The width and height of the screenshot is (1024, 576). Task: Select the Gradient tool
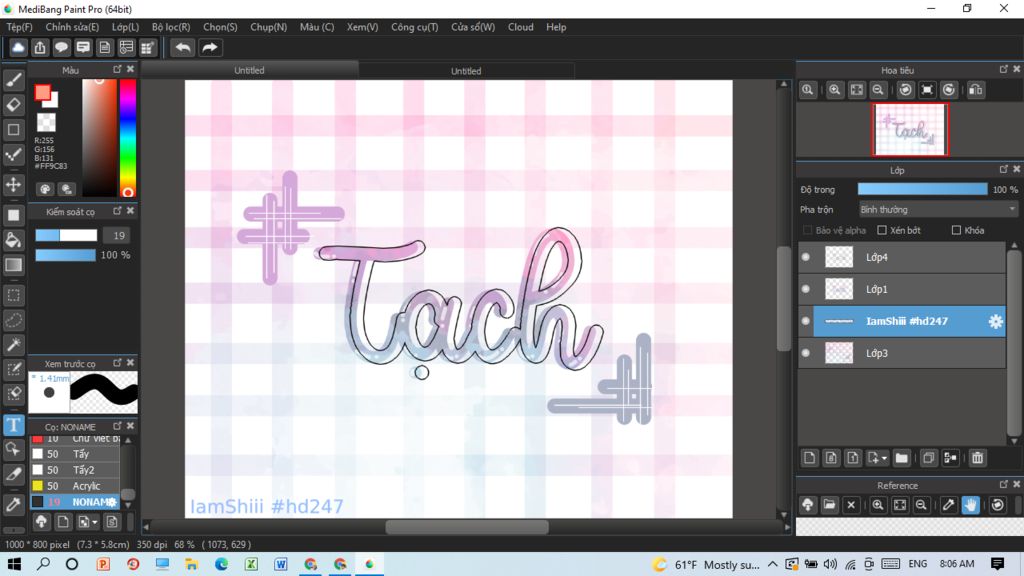click(x=13, y=264)
